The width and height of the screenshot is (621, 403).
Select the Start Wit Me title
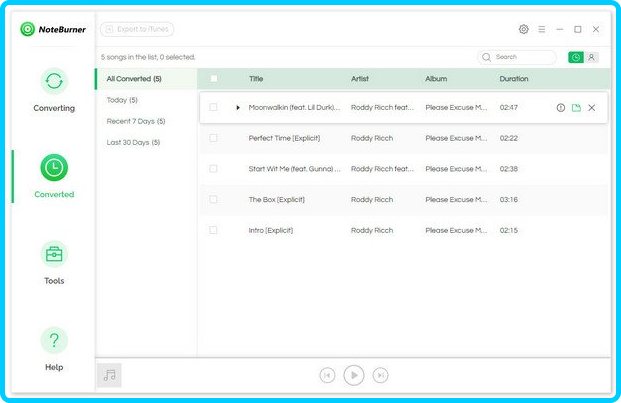pyautogui.click(x=294, y=169)
